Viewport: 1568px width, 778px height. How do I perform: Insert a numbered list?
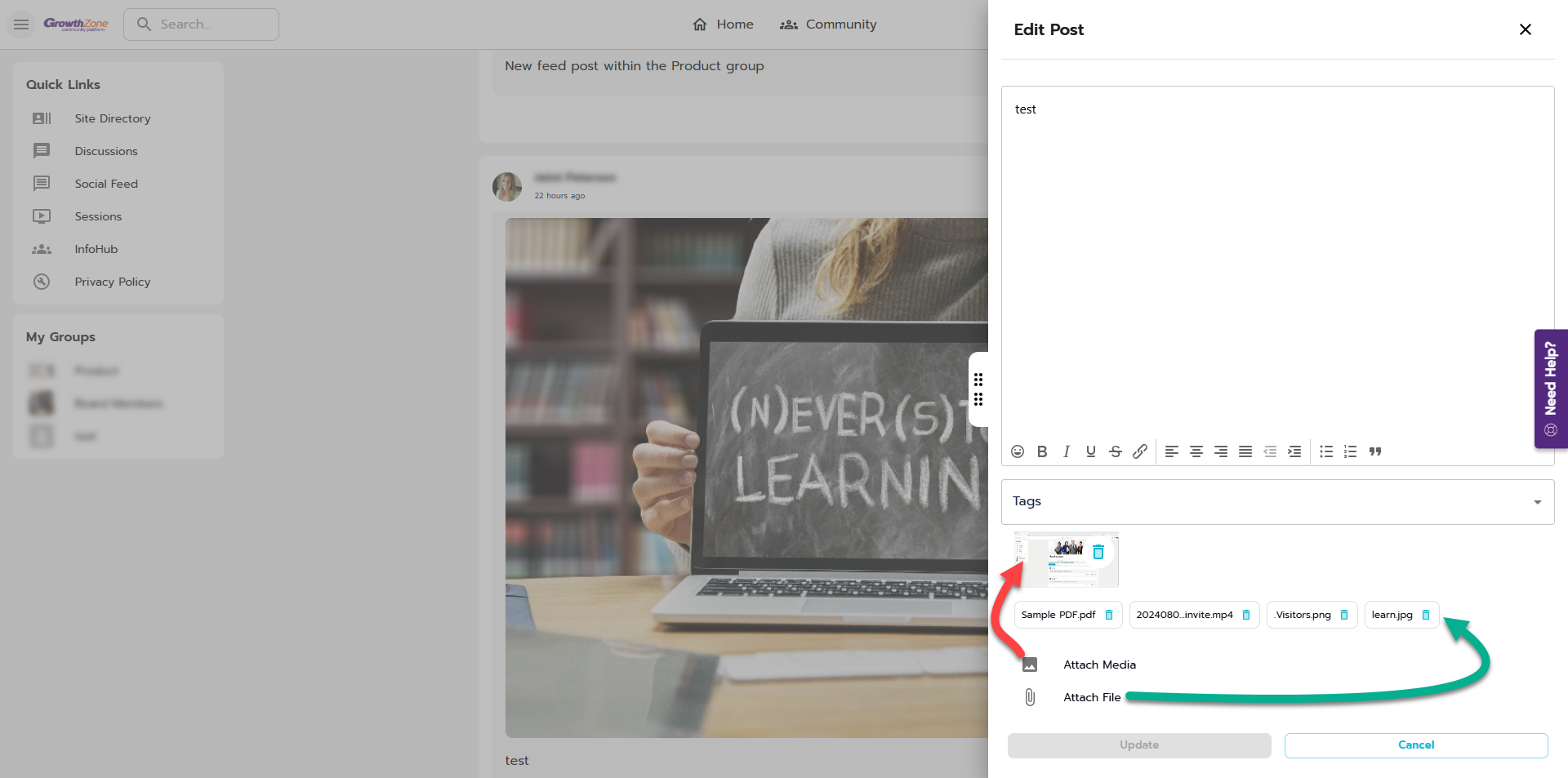[x=1351, y=451]
